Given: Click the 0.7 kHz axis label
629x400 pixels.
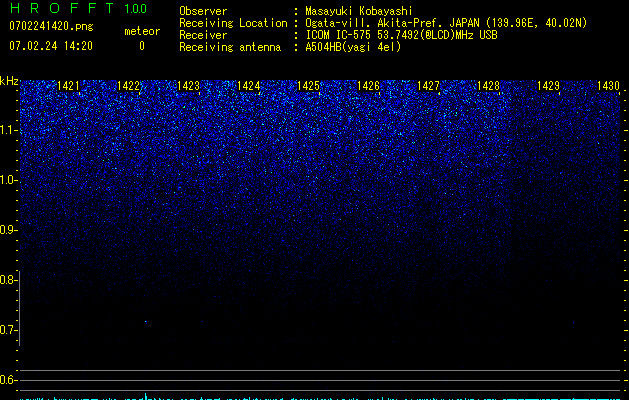Looking at the screenshot, I should [8, 330].
